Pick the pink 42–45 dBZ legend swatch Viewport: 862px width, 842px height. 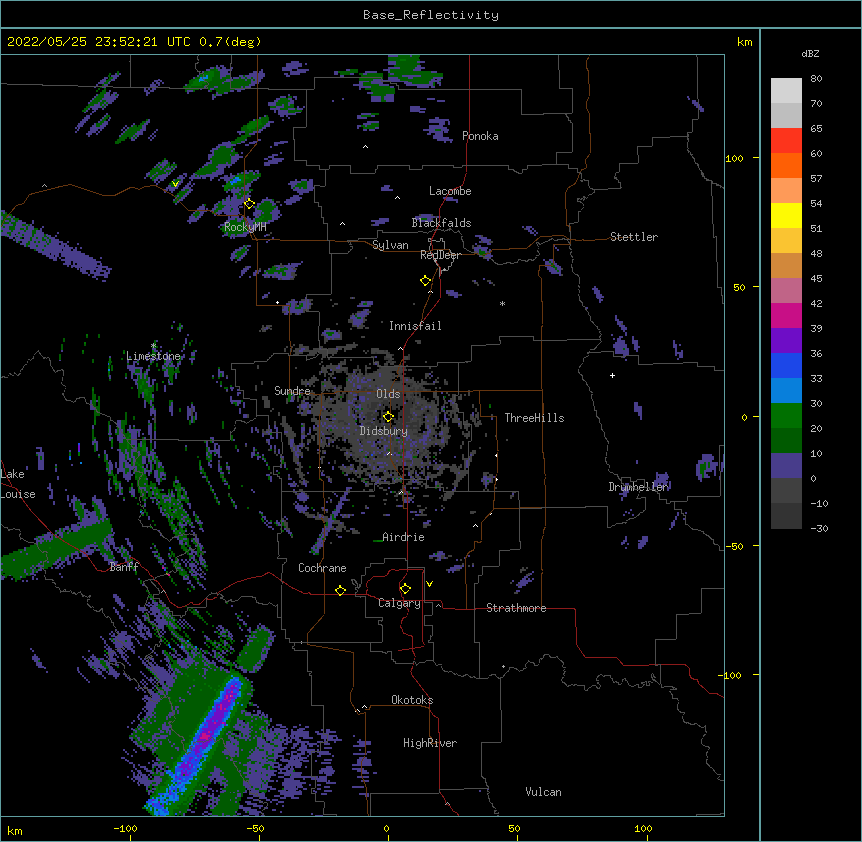pyautogui.click(x=786, y=291)
